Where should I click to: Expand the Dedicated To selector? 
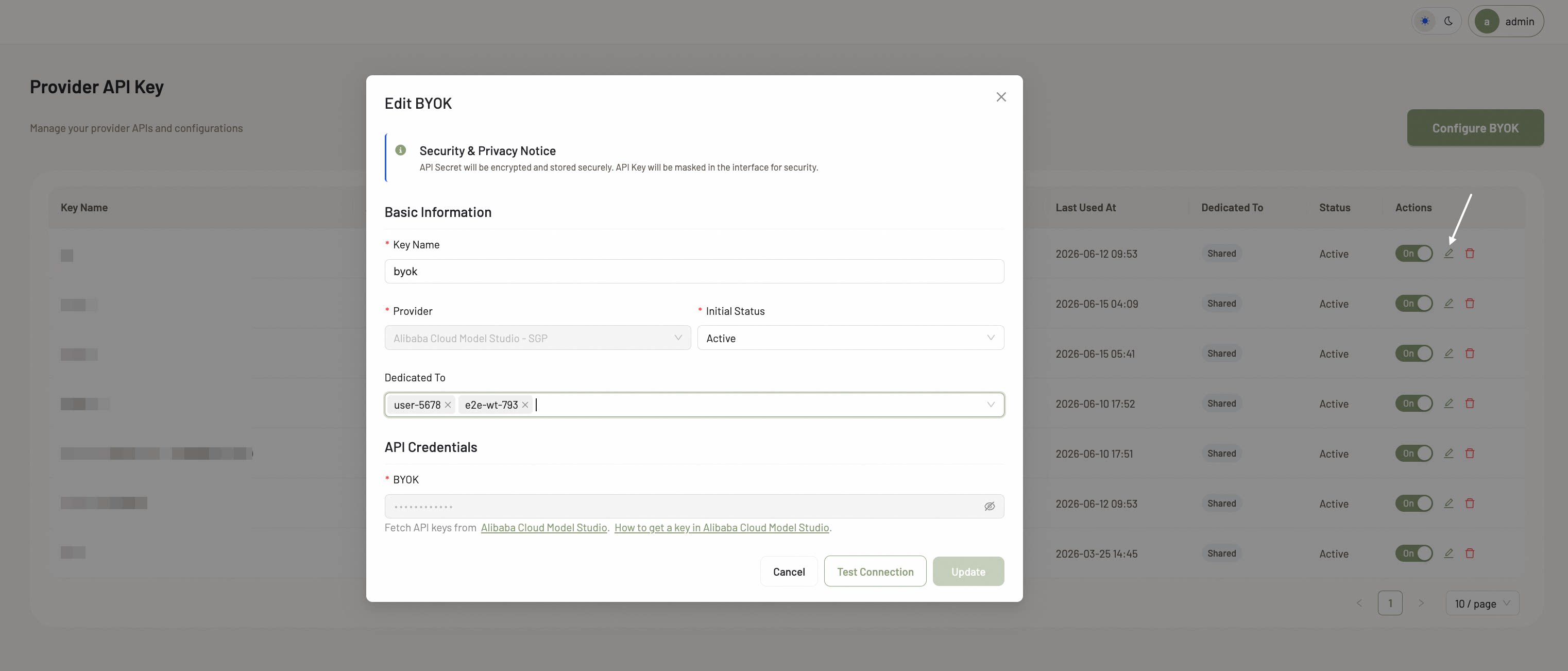tap(991, 405)
